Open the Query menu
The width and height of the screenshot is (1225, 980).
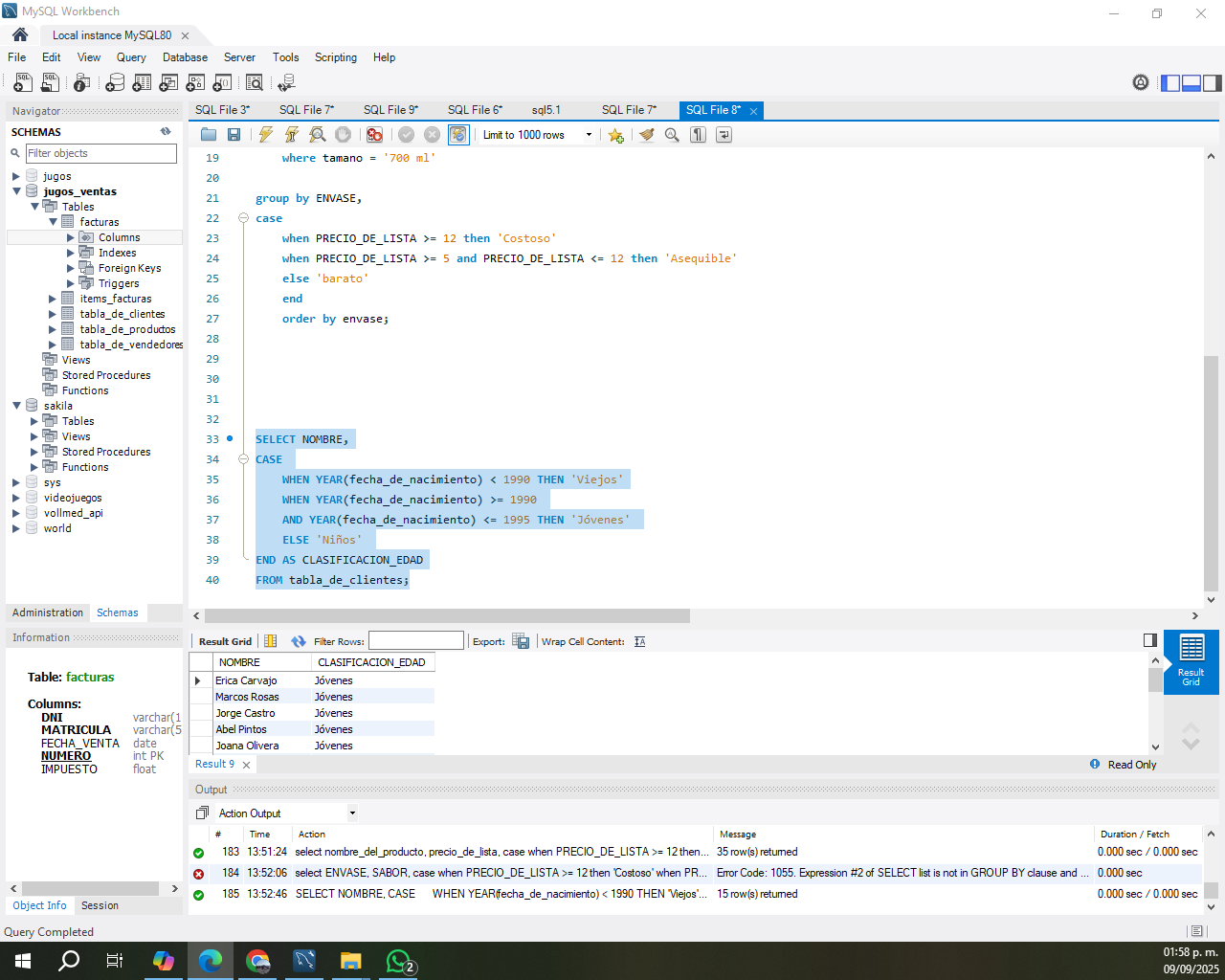pyautogui.click(x=131, y=57)
